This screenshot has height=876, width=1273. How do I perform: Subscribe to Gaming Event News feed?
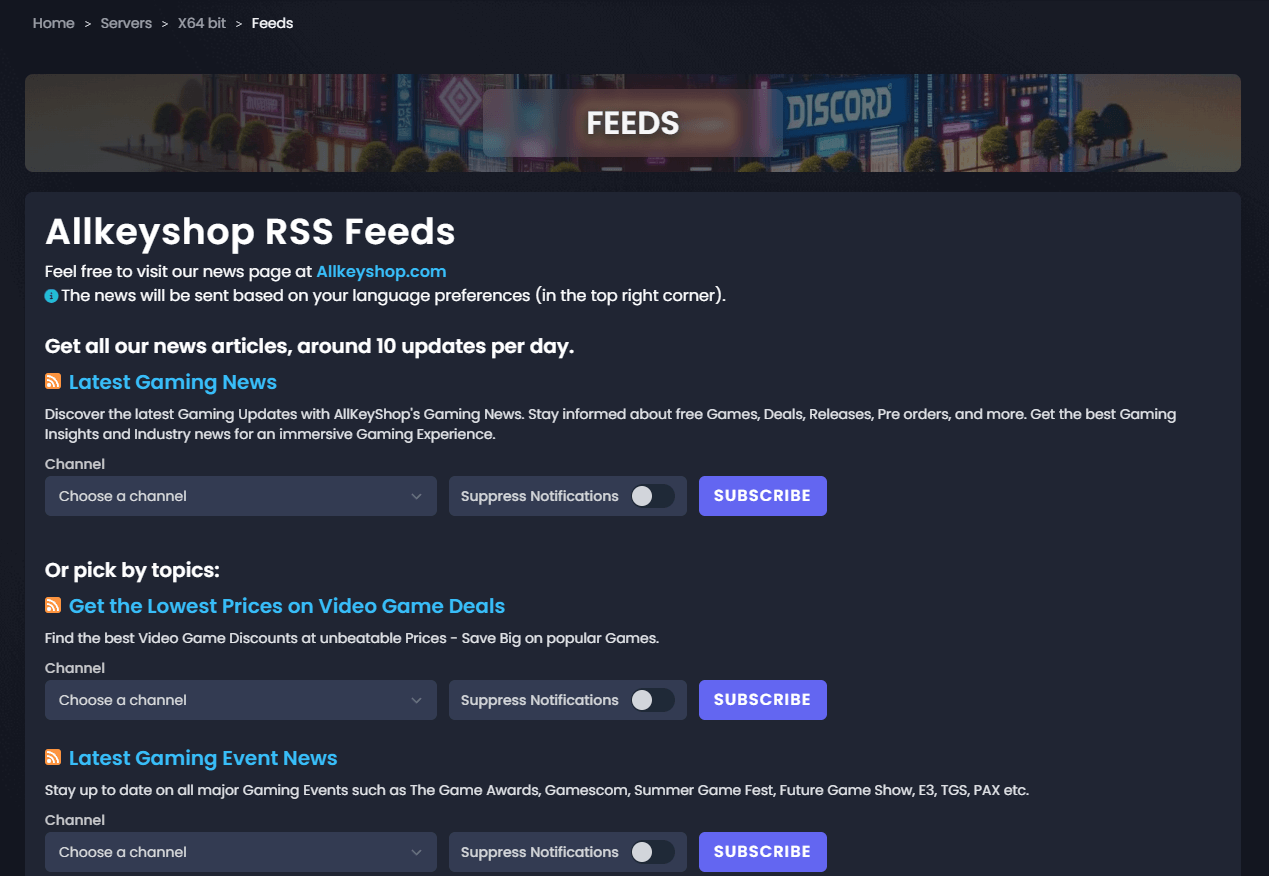click(762, 852)
